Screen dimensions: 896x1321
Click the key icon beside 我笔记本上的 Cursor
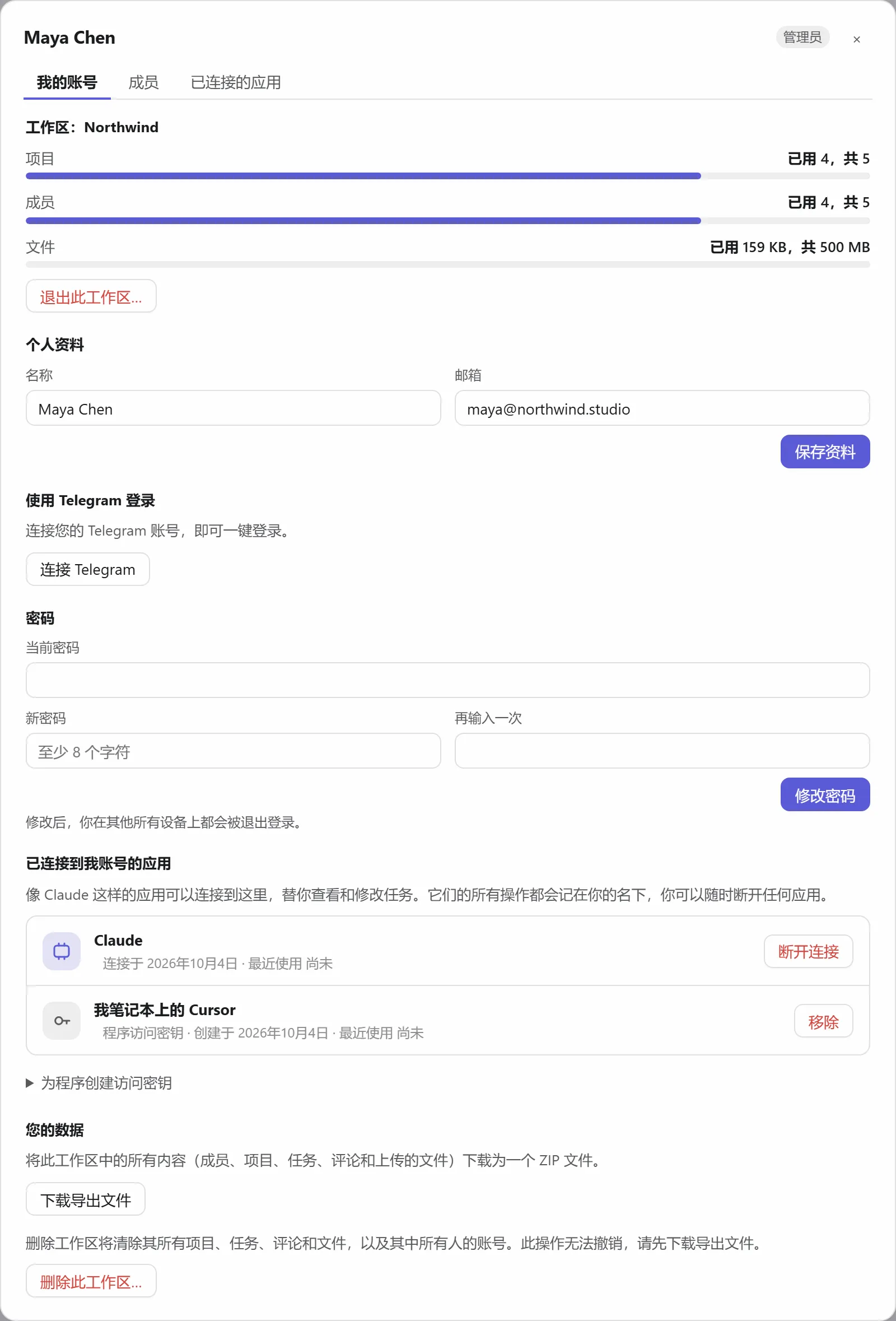click(62, 1021)
